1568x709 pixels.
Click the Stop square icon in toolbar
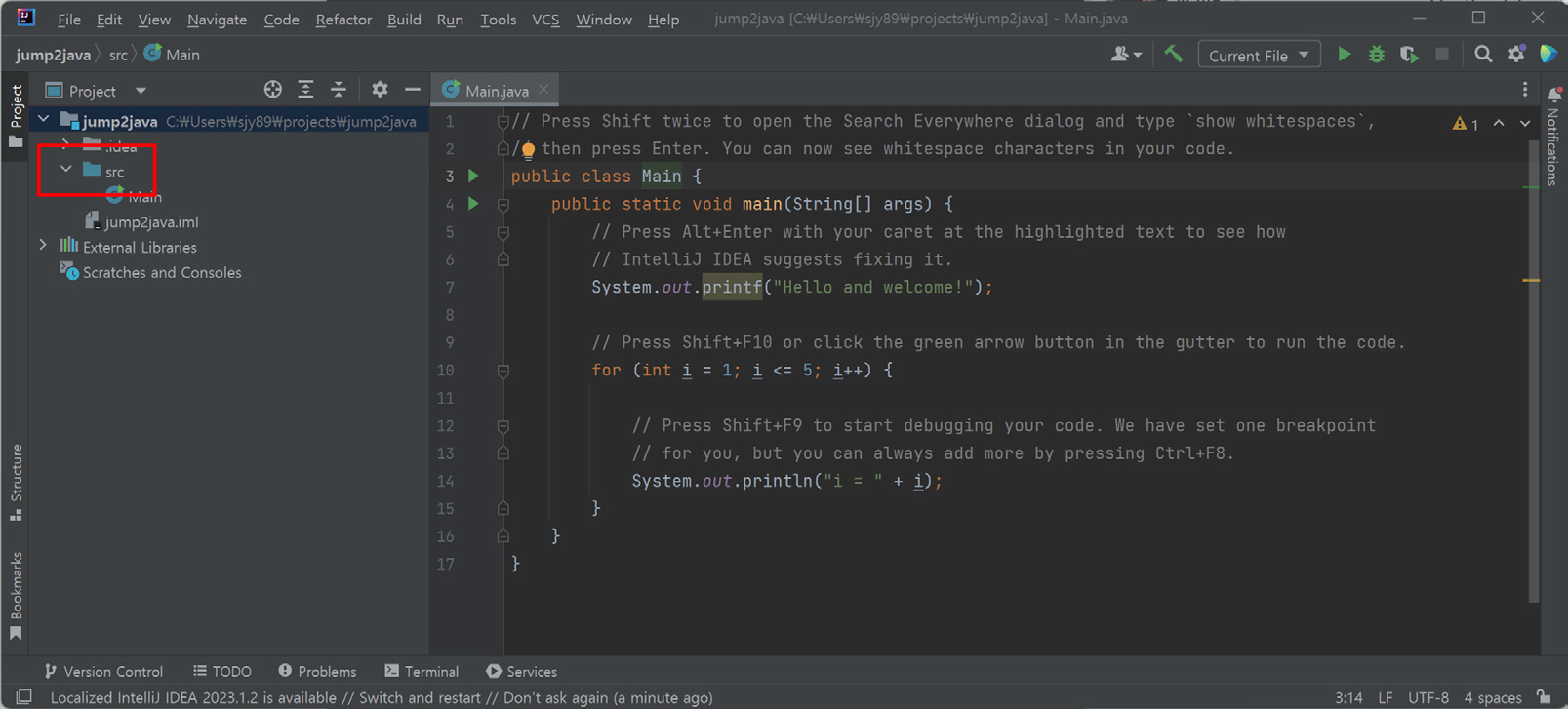tap(1442, 55)
